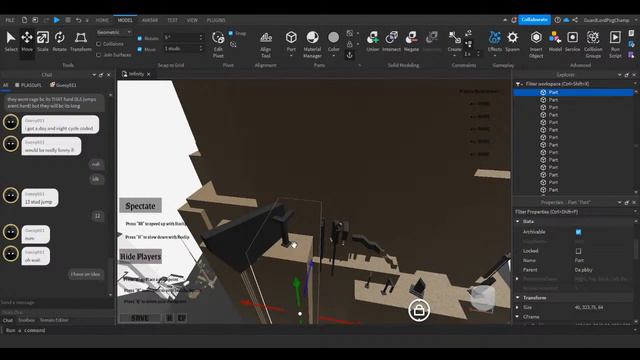Insert a new Part
Screen dimensions: 640x360
point(291,41)
